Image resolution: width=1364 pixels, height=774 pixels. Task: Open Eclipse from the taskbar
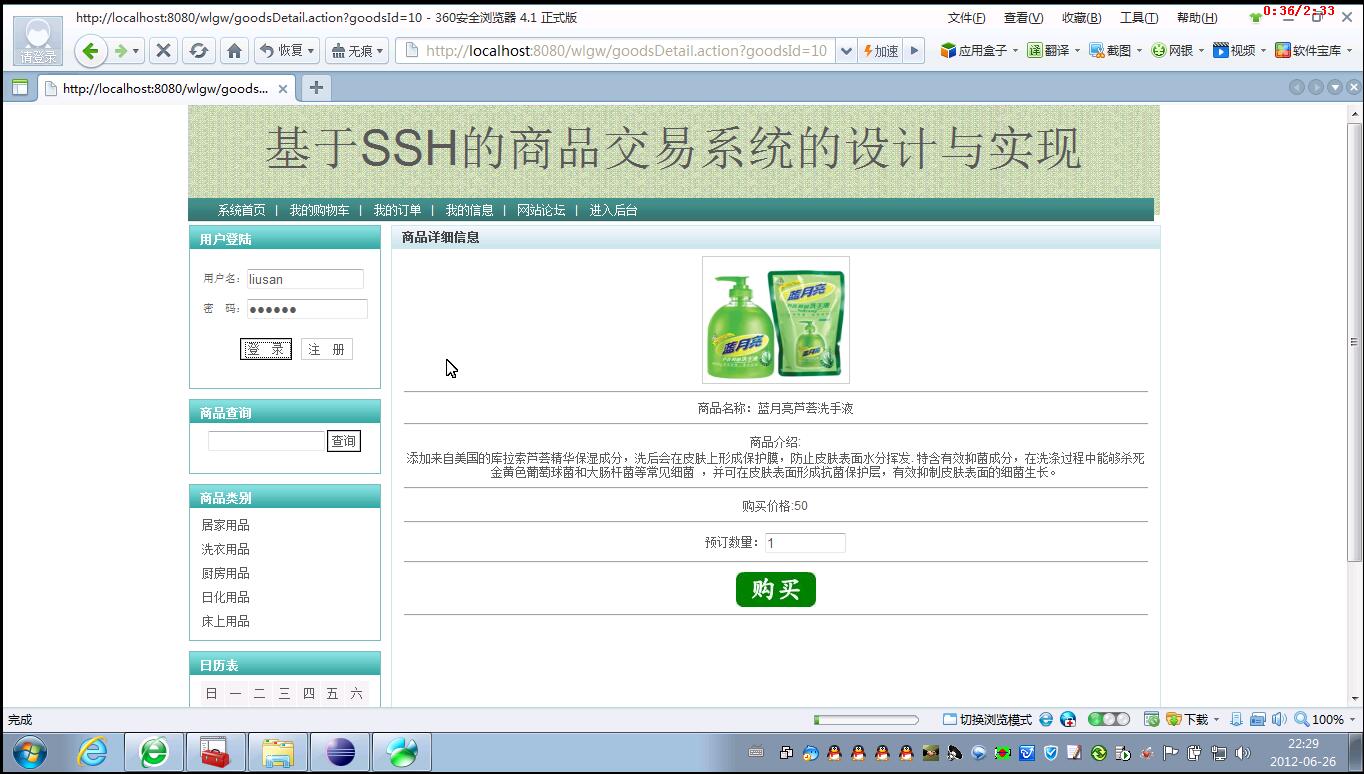click(340, 752)
